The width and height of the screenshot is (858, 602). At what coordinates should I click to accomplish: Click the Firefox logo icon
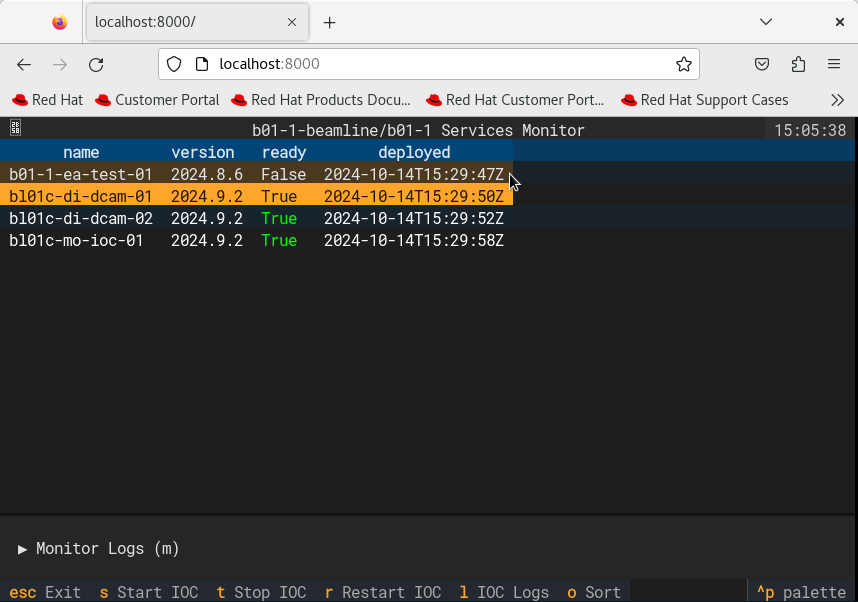point(60,22)
